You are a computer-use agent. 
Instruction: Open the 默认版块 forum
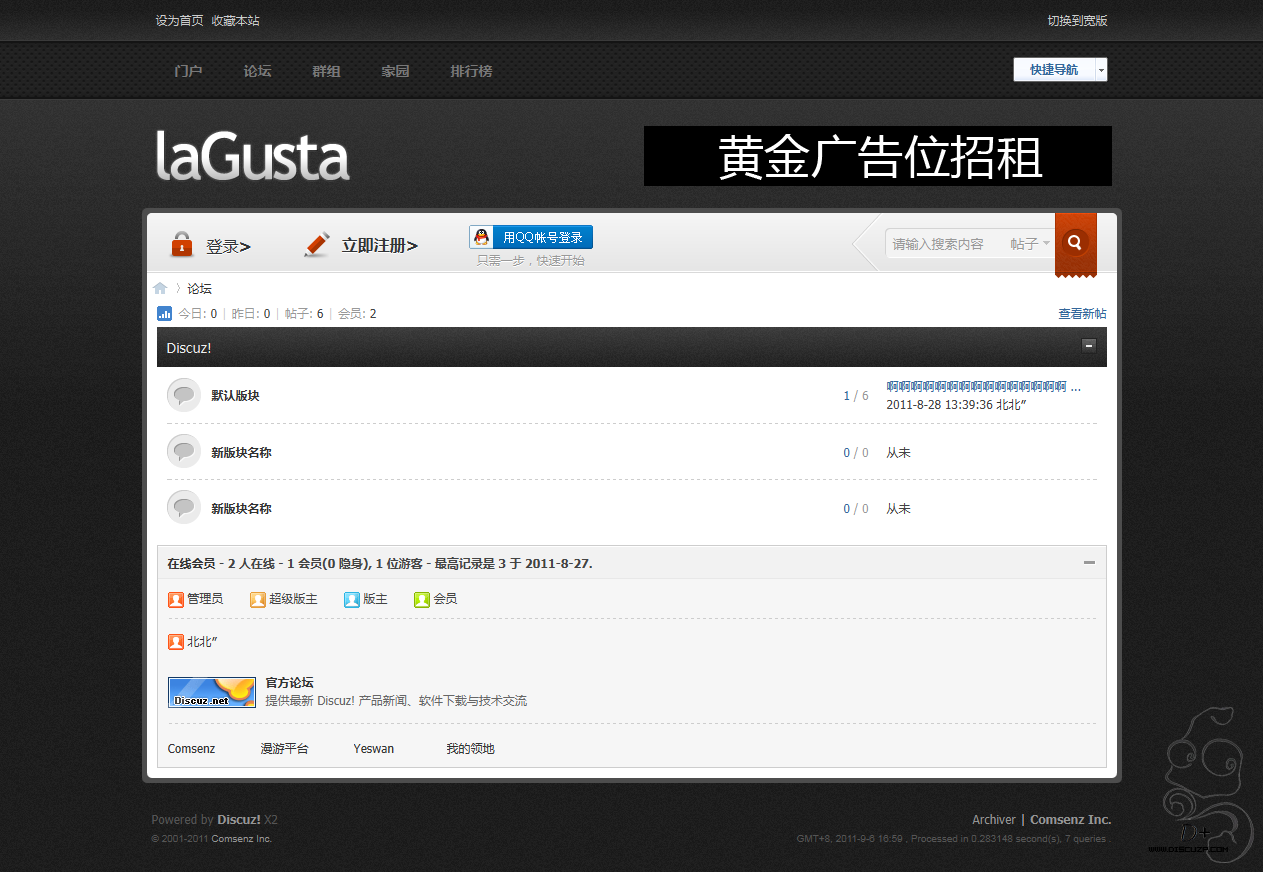tap(235, 396)
